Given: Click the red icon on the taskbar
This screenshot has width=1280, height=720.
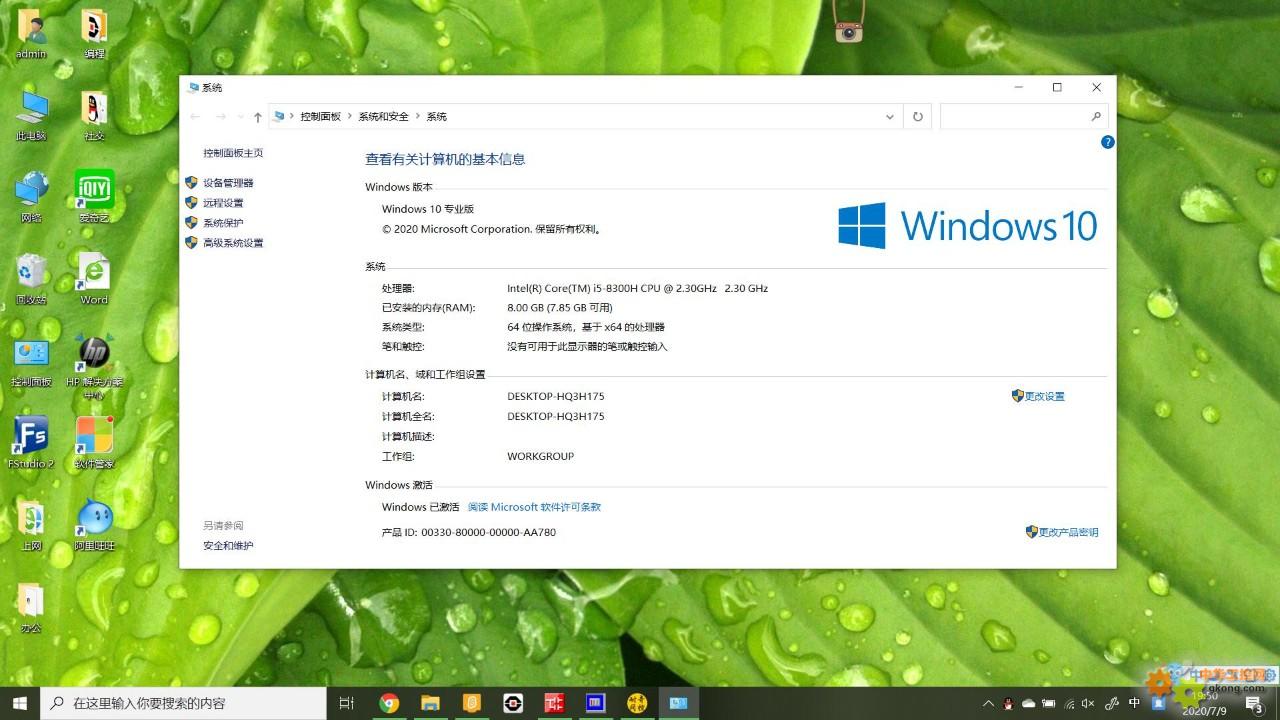Looking at the screenshot, I should [x=555, y=703].
